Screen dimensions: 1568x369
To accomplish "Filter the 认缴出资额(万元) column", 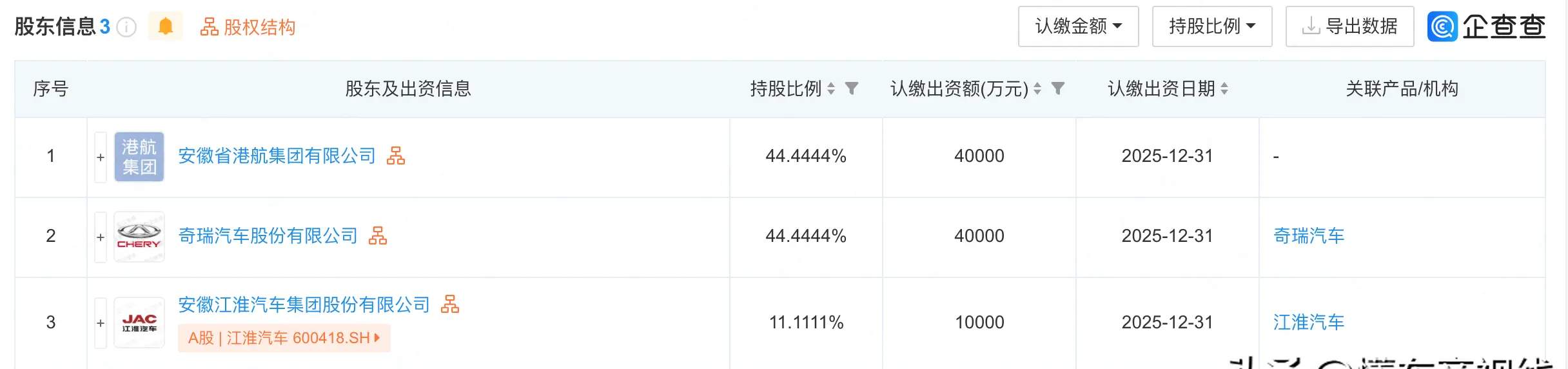I will click(x=1058, y=88).
